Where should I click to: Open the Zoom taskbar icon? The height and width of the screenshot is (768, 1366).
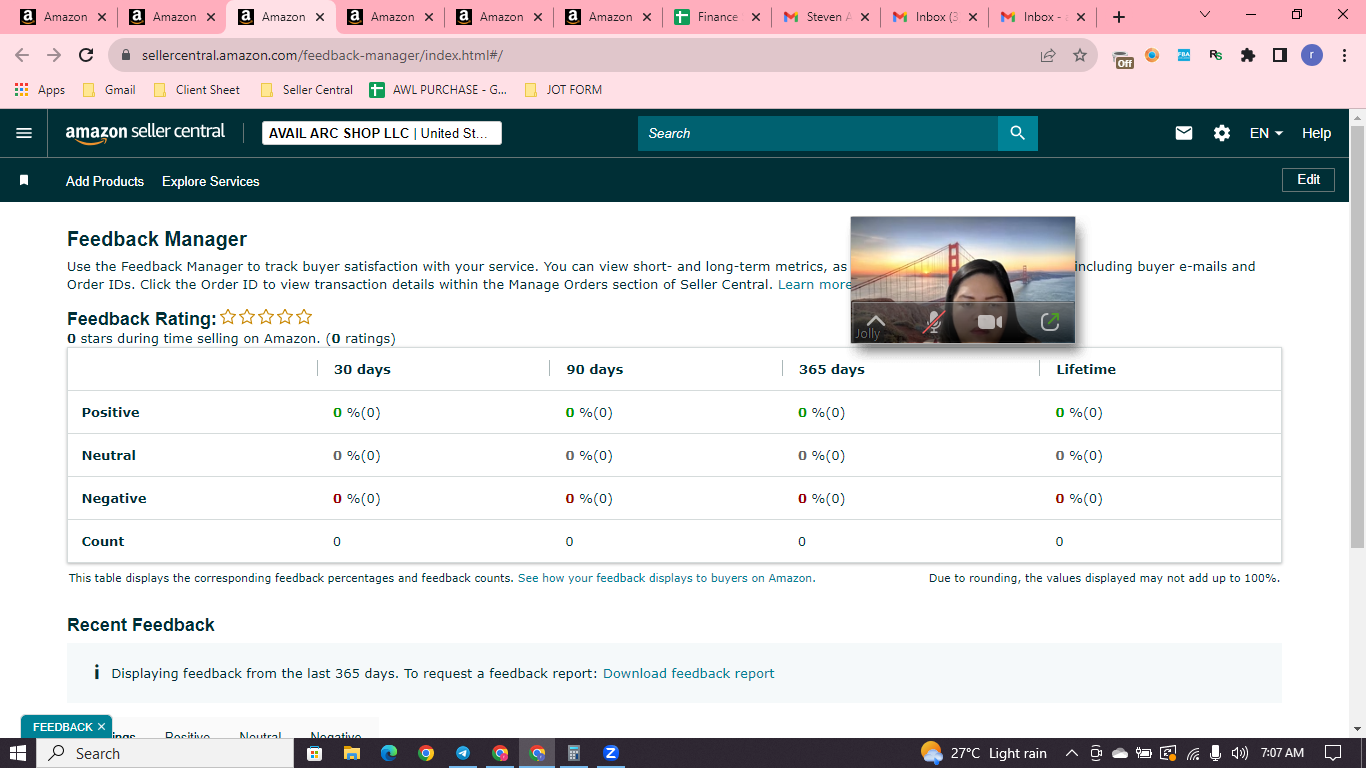611,753
